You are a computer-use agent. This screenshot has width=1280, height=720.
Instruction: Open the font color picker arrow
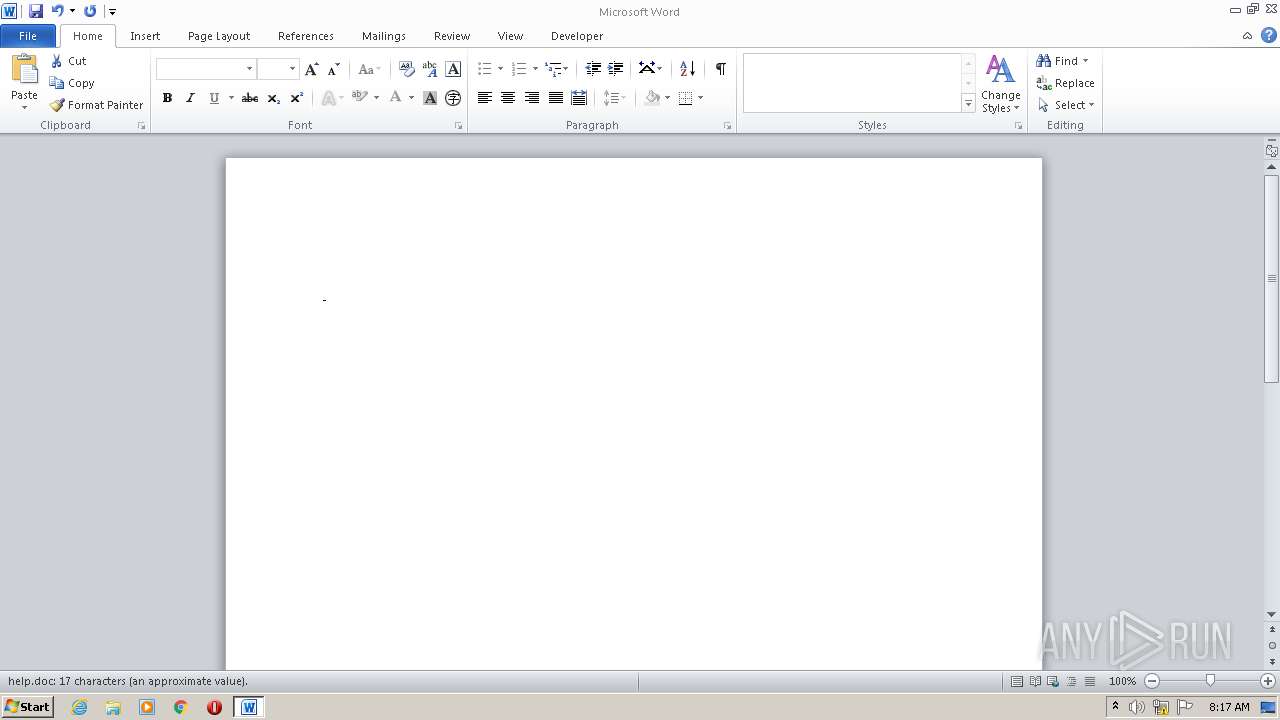pos(411,98)
